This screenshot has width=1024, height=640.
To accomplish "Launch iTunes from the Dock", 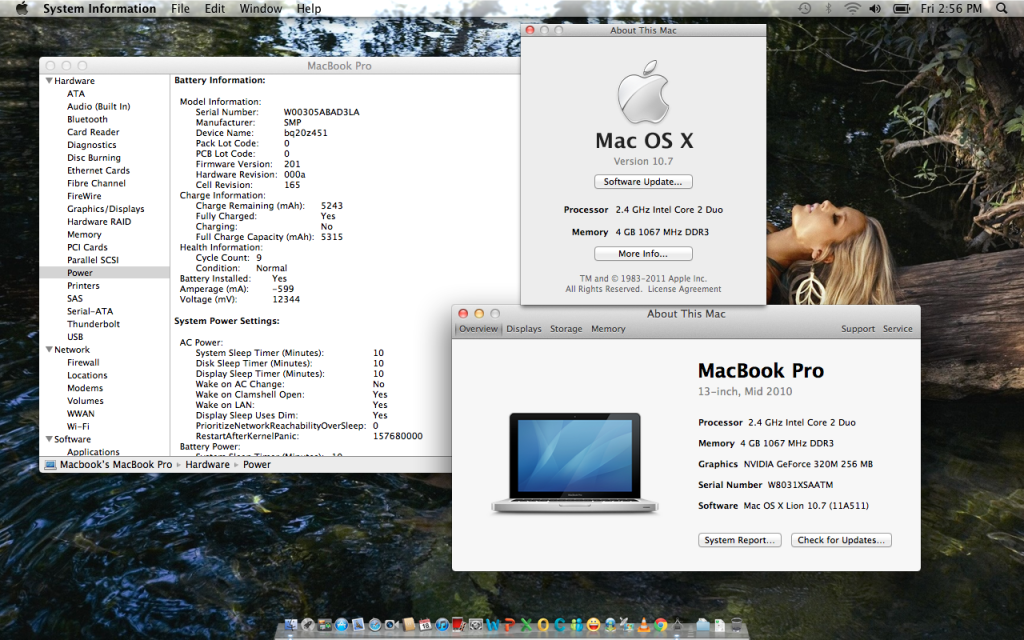I will click(442, 625).
